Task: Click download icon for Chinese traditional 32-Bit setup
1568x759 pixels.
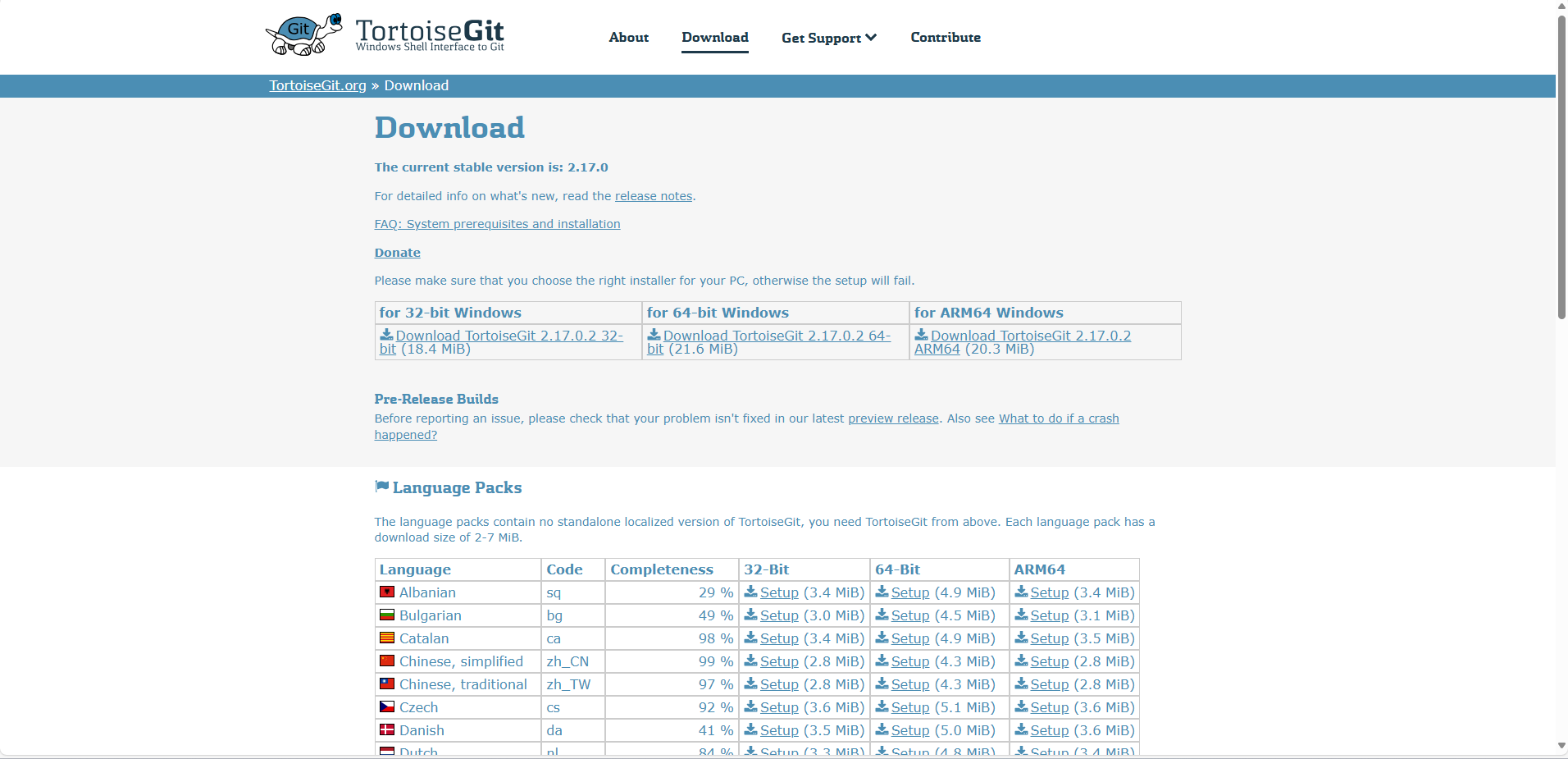Action: click(x=750, y=684)
